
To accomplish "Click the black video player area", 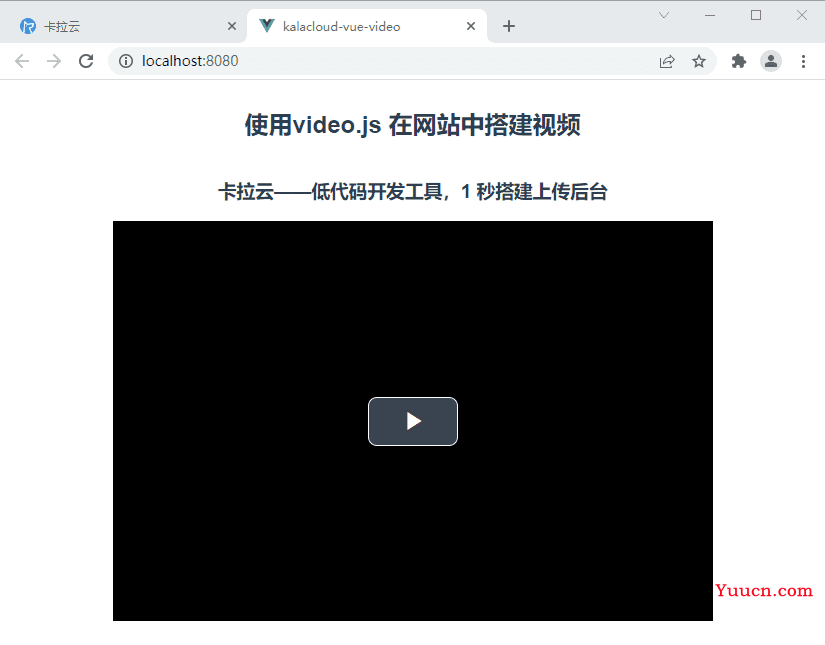I will tap(412, 421).
